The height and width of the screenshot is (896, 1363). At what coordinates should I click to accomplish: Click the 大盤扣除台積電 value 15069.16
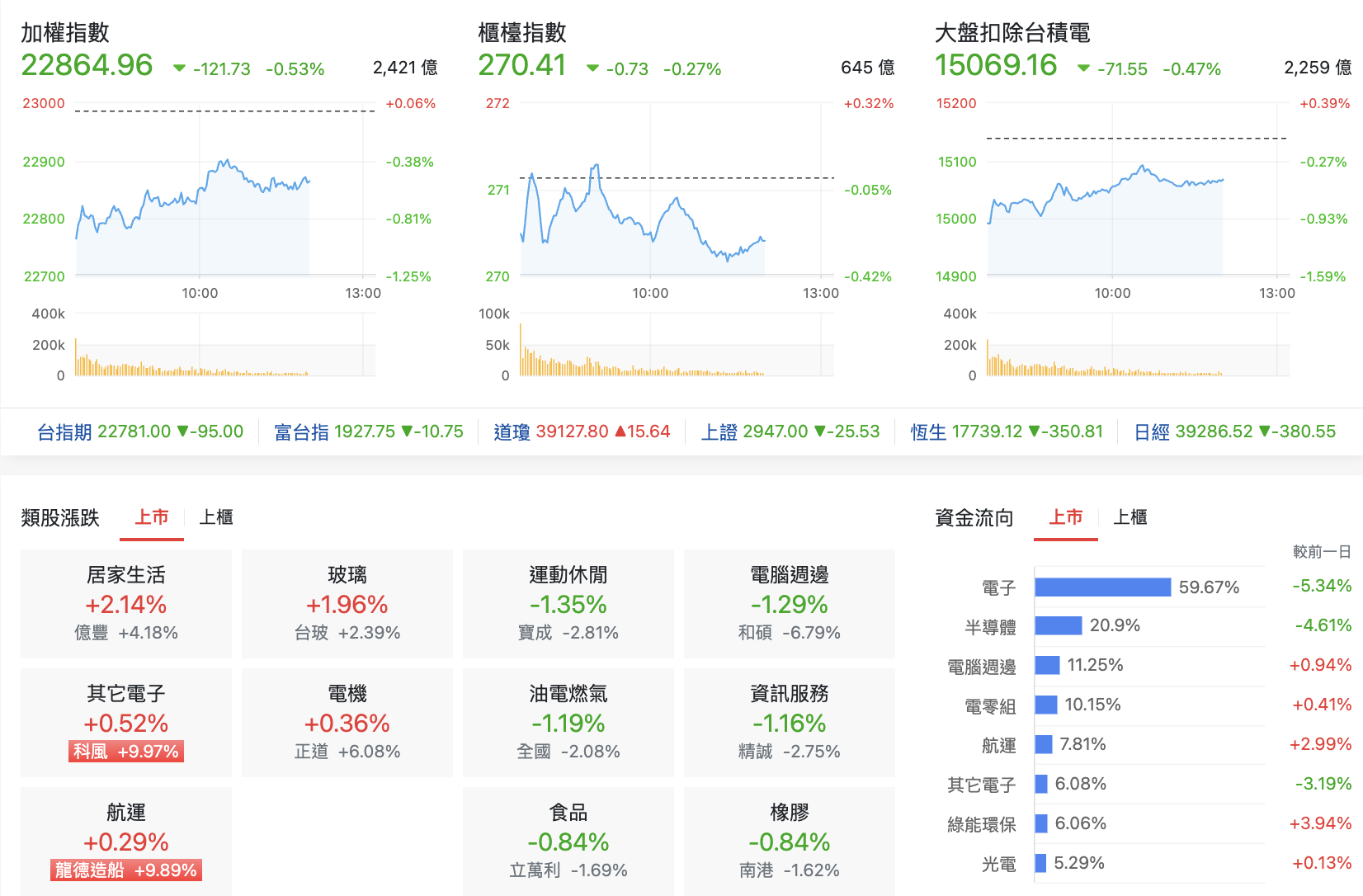tap(996, 65)
